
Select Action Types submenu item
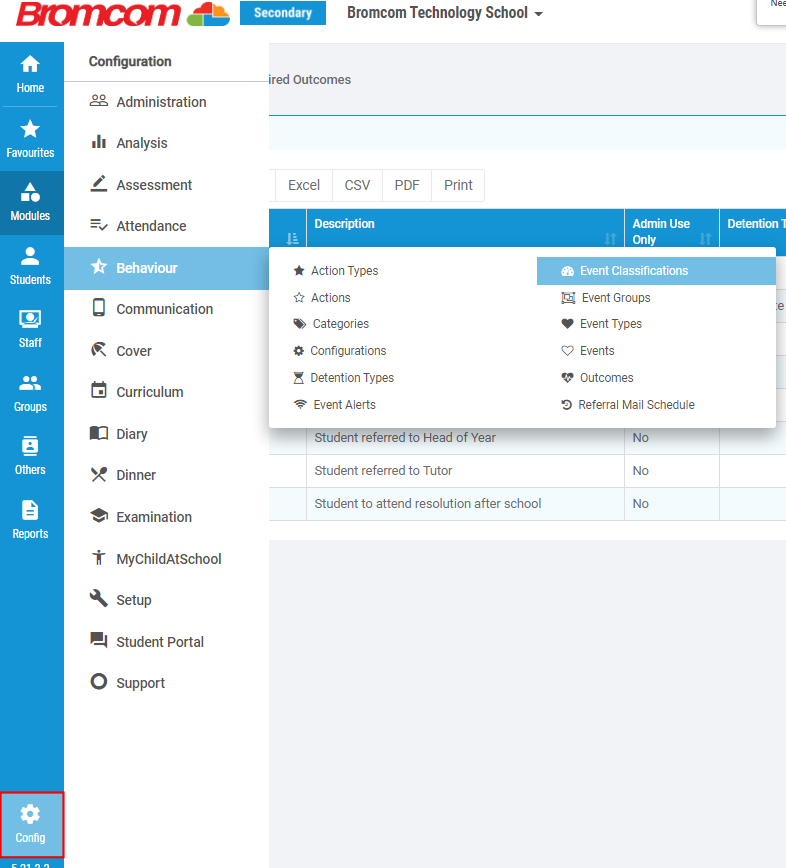(x=336, y=271)
